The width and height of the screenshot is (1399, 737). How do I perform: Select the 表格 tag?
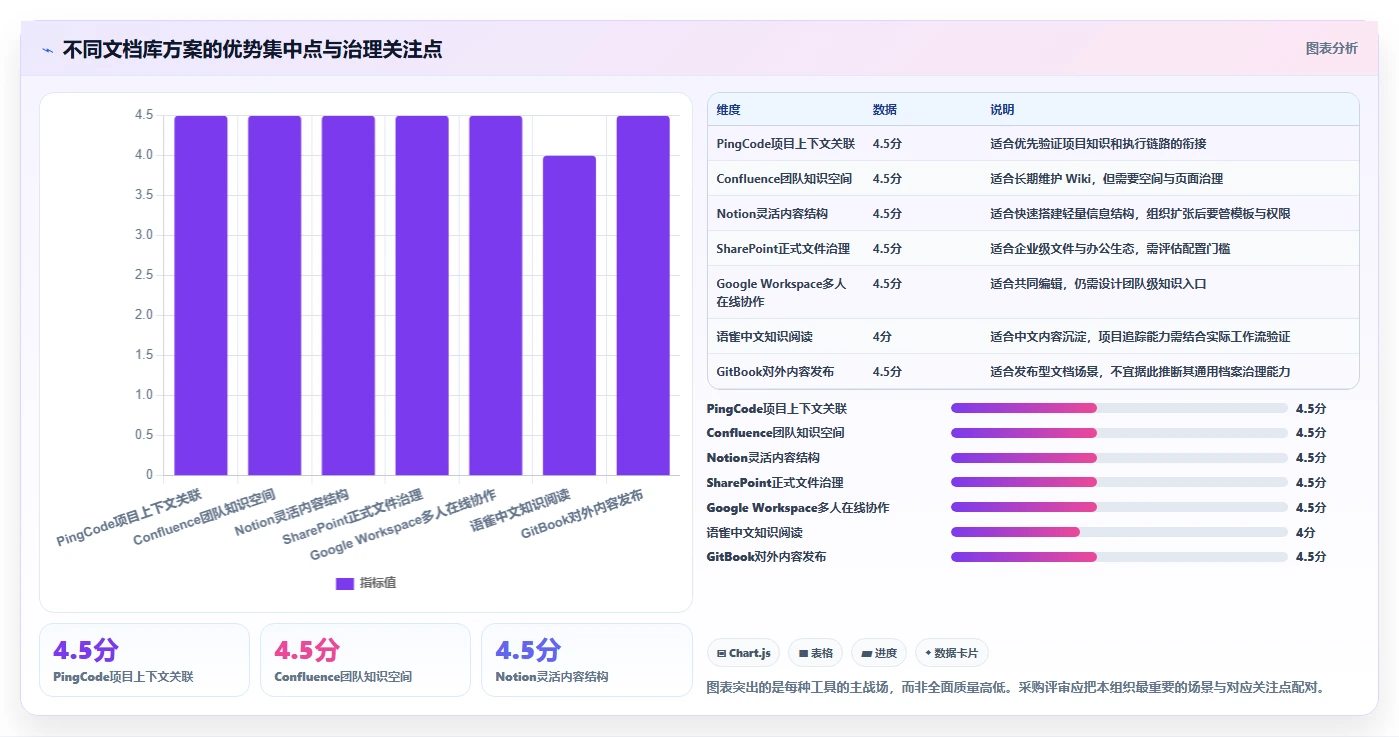point(816,653)
